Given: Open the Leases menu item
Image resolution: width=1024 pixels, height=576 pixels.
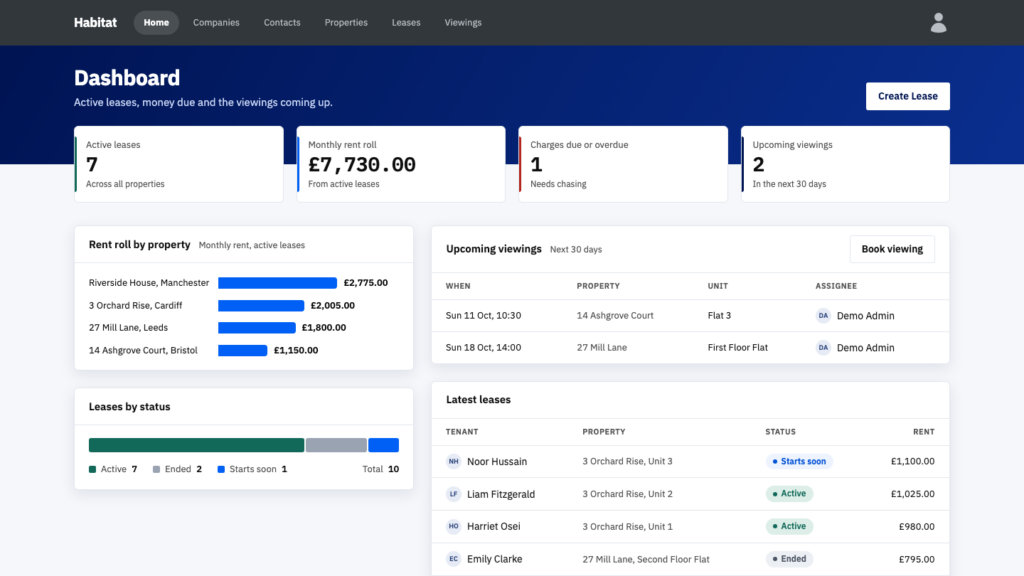Looking at the screenshot, I should coord(406,22).
